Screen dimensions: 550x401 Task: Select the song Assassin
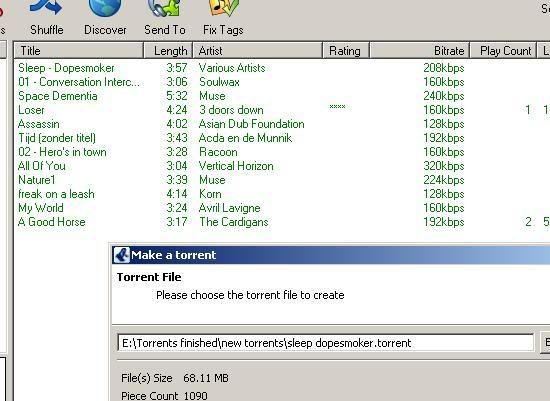(39, 124)
